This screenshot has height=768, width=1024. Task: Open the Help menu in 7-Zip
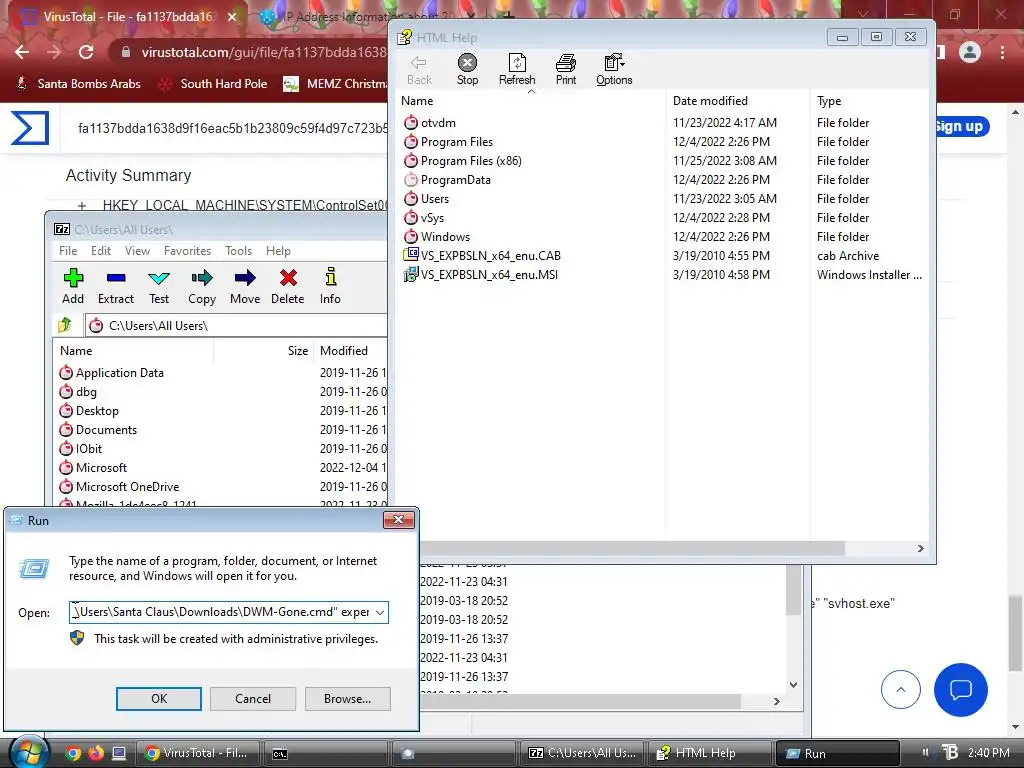[x=278, y=251]
